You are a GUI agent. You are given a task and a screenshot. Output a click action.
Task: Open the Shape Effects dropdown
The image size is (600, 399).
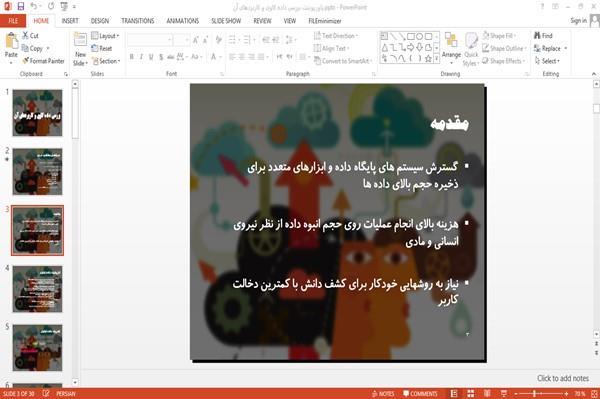point(503,61)
